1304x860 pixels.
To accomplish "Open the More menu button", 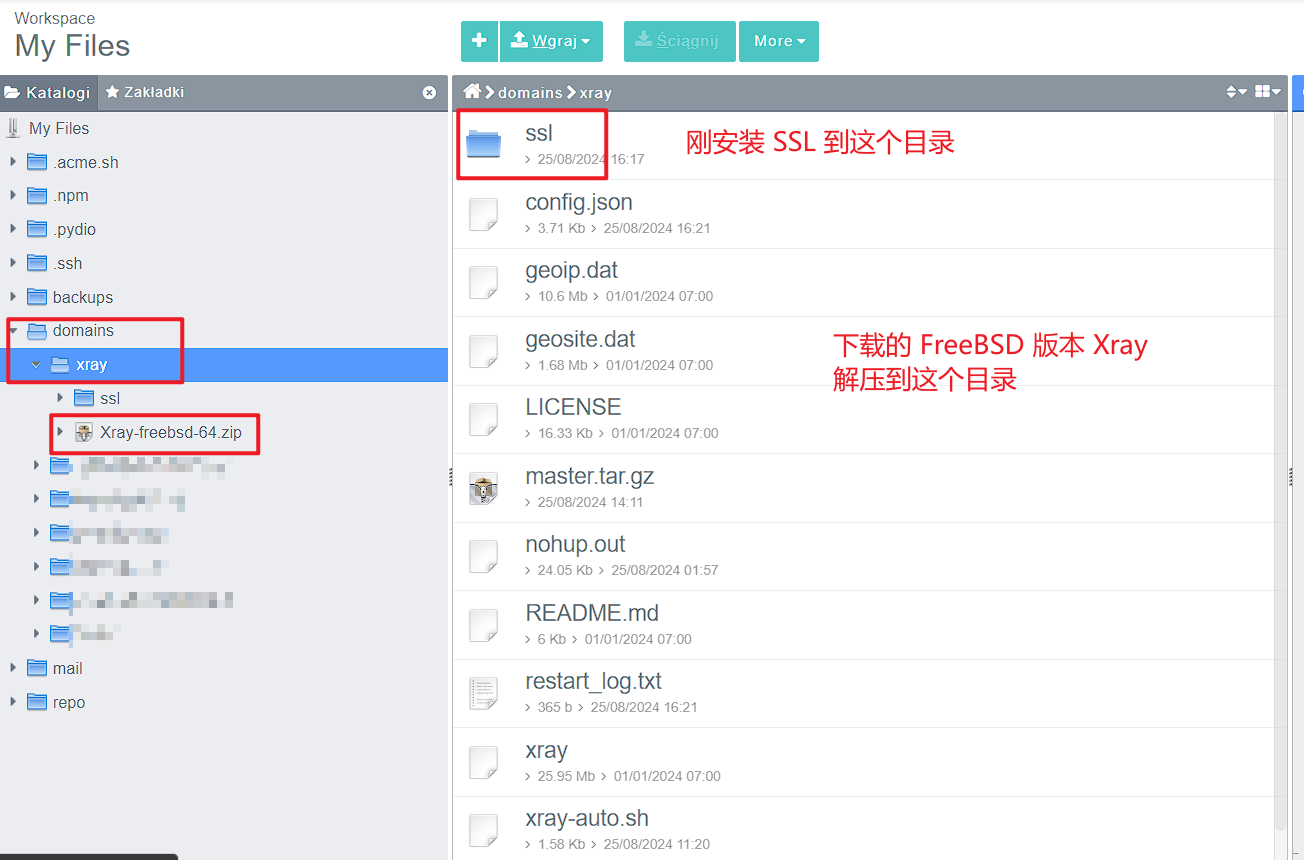I will pyautogui.click(x=779, y=41).
